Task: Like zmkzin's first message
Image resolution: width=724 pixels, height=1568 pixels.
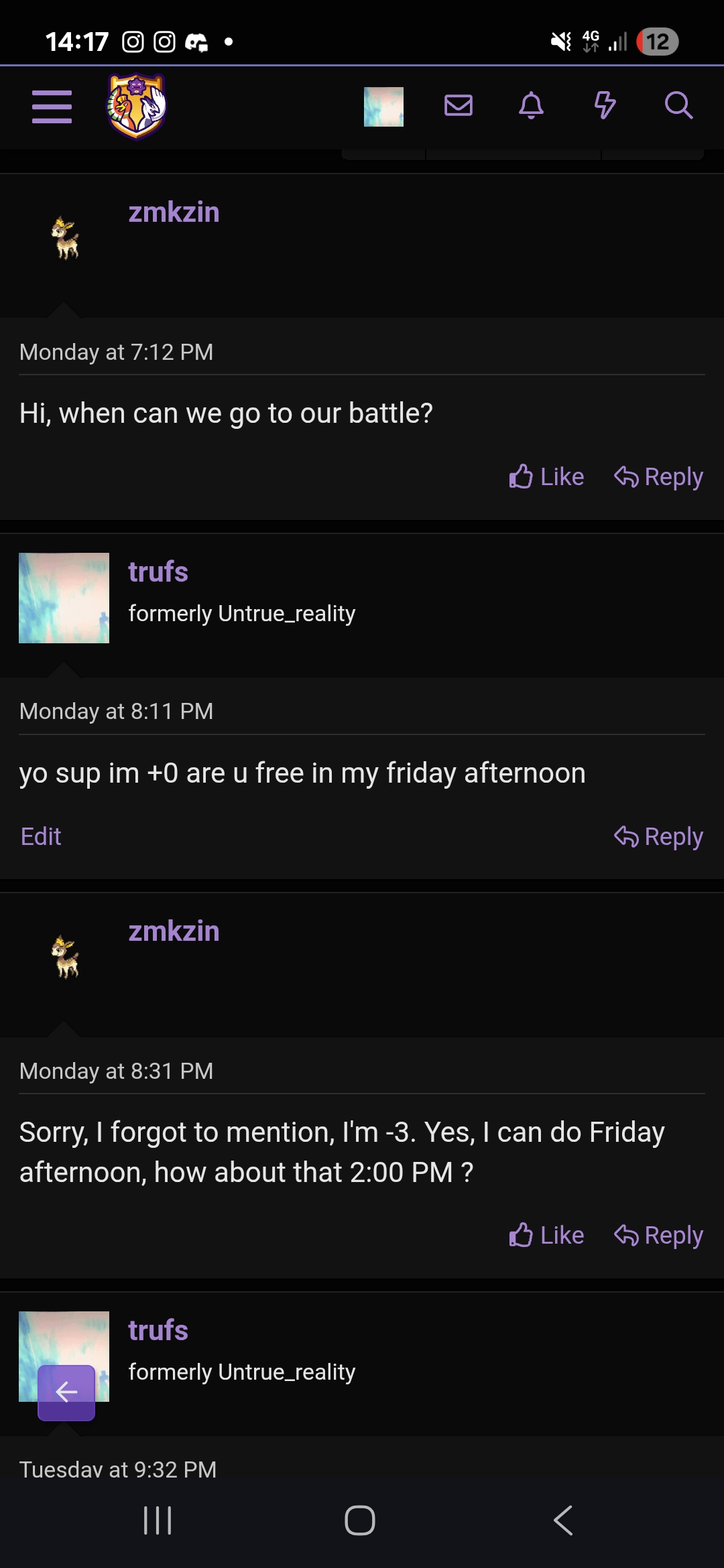Action: click(x=546, y=476)
